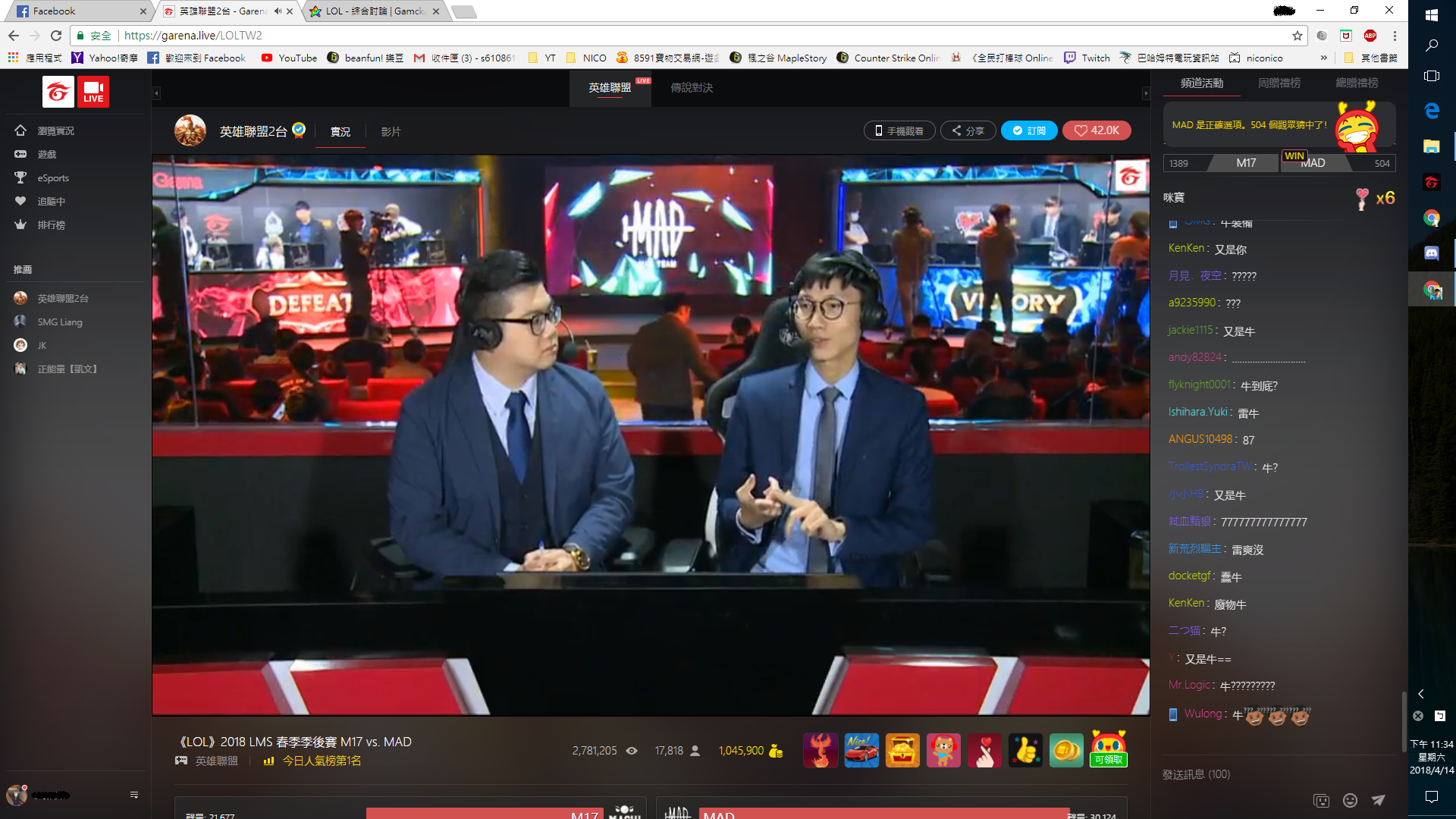The height and width of the screenshot is (819, 1456).
Task: Toggle subscribe 訂閱 button
Action: pyautogui.click(x=1029, y=130)
